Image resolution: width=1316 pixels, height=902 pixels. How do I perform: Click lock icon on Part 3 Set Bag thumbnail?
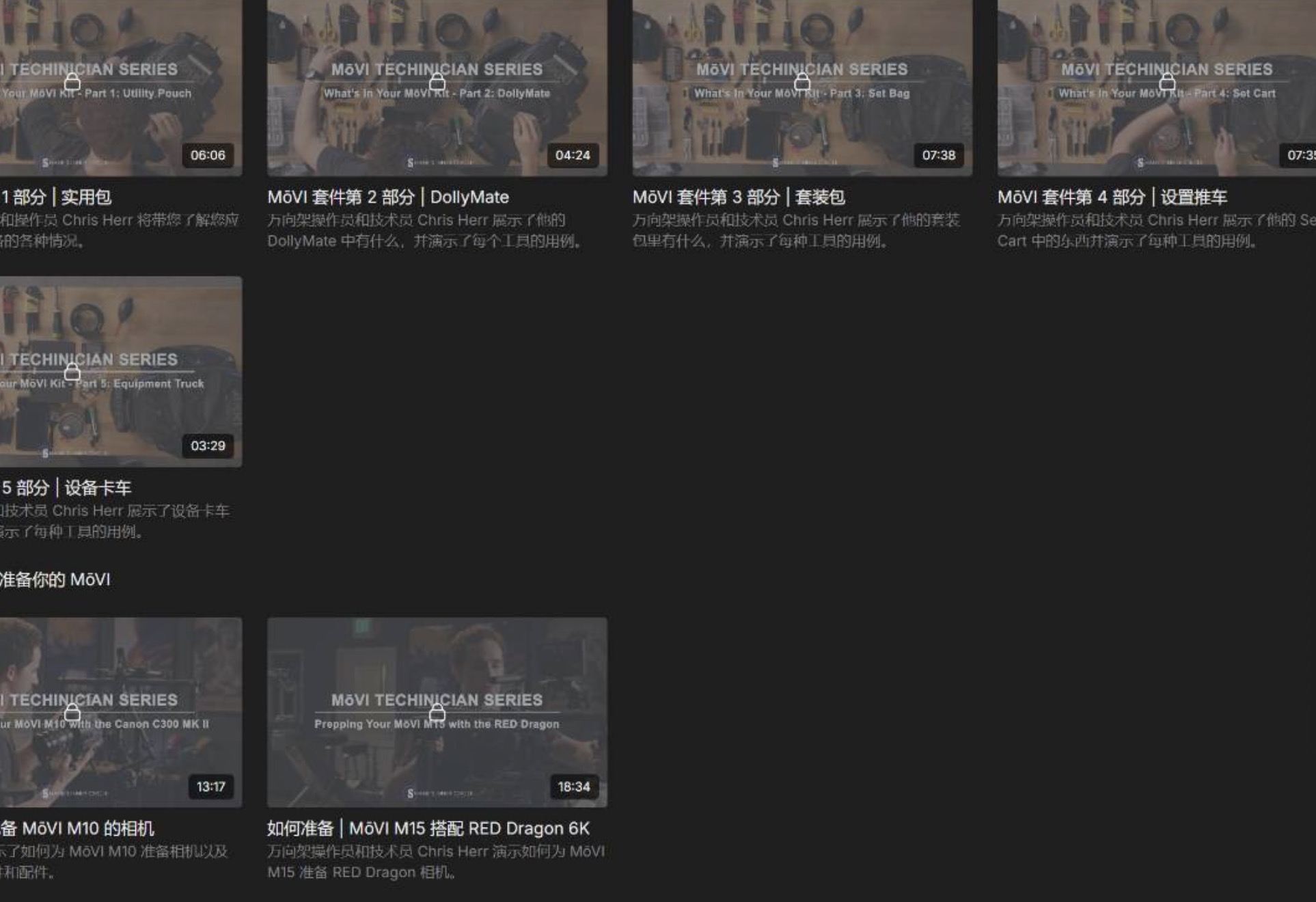coord(802,83)
